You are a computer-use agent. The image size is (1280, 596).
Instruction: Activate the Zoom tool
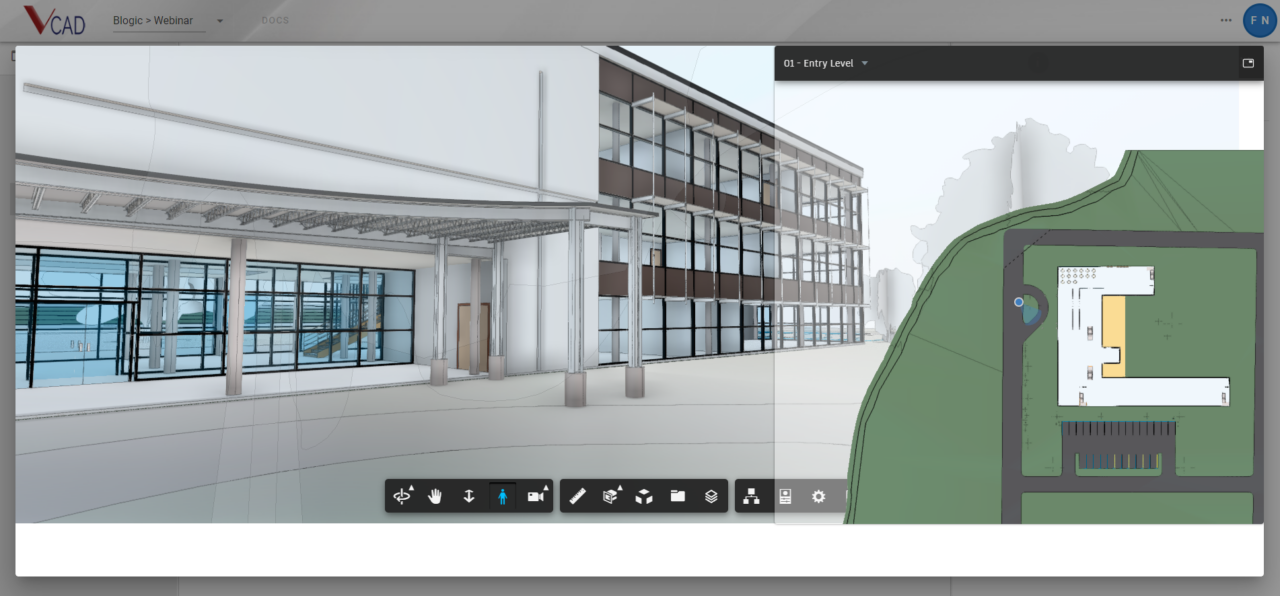click(x=469, y=495)
